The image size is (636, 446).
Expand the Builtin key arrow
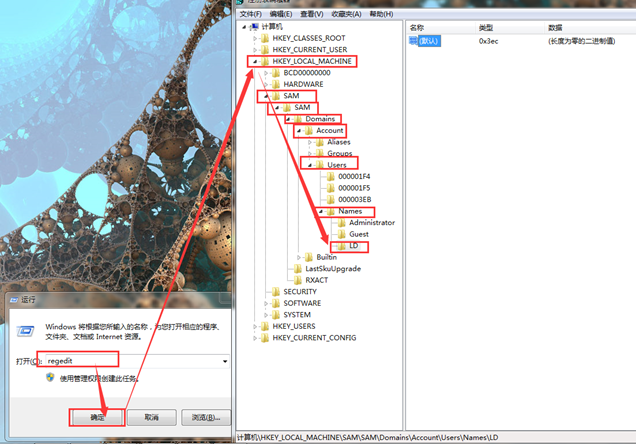click(x=299, y=257)
